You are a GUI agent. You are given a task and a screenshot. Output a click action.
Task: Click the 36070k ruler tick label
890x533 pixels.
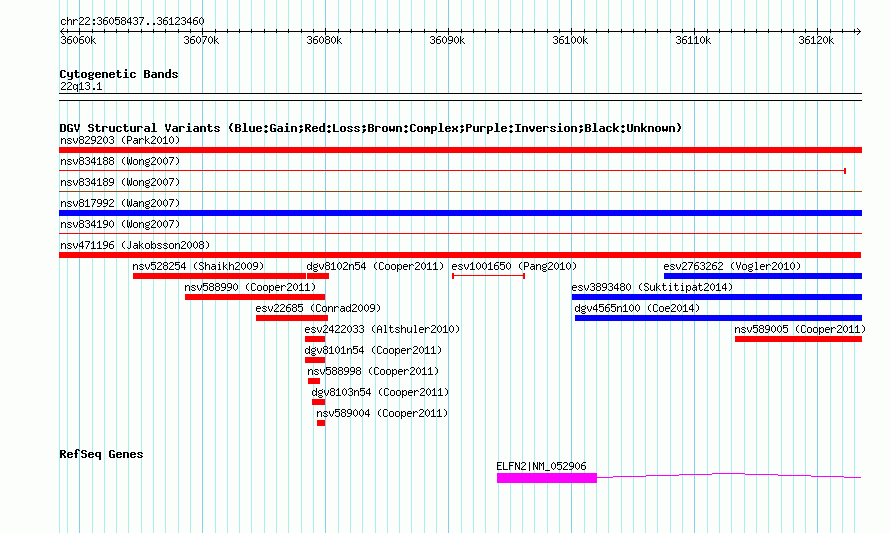point(201,40)
